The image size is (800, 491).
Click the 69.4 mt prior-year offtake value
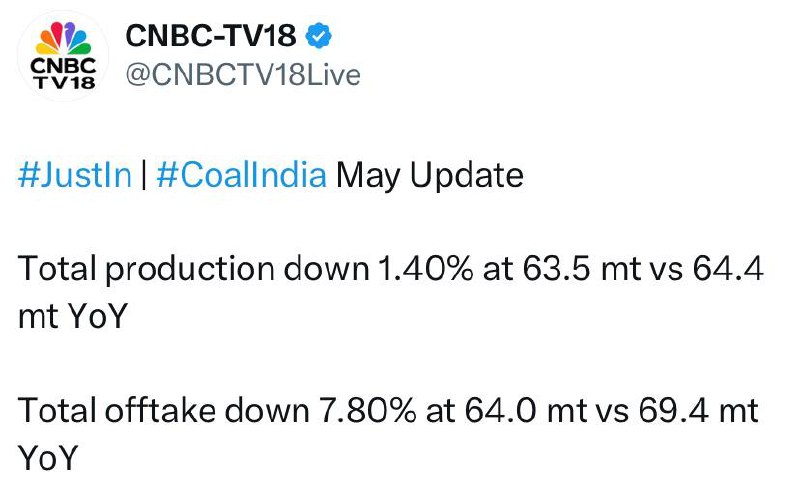[x=698, y=410]
